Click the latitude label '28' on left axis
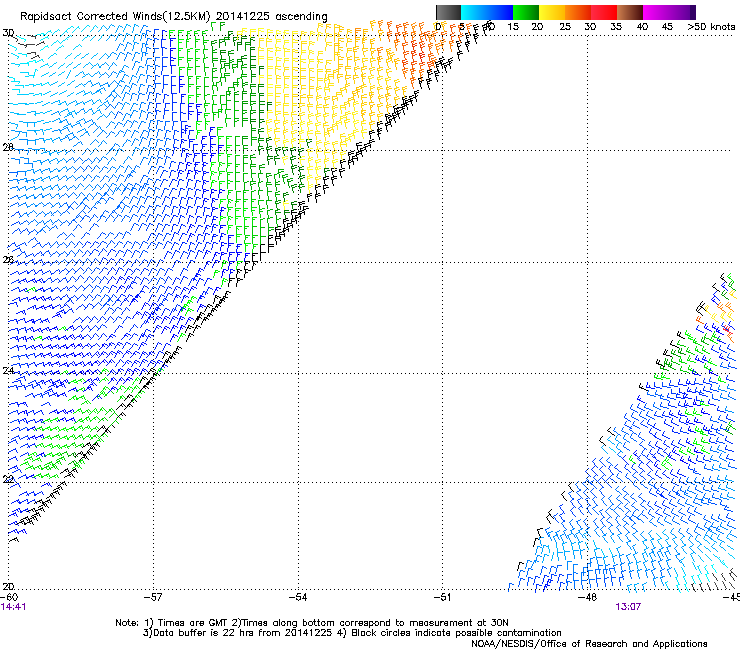This screenshot has width=740, height=650. click(x=8, y=148)
